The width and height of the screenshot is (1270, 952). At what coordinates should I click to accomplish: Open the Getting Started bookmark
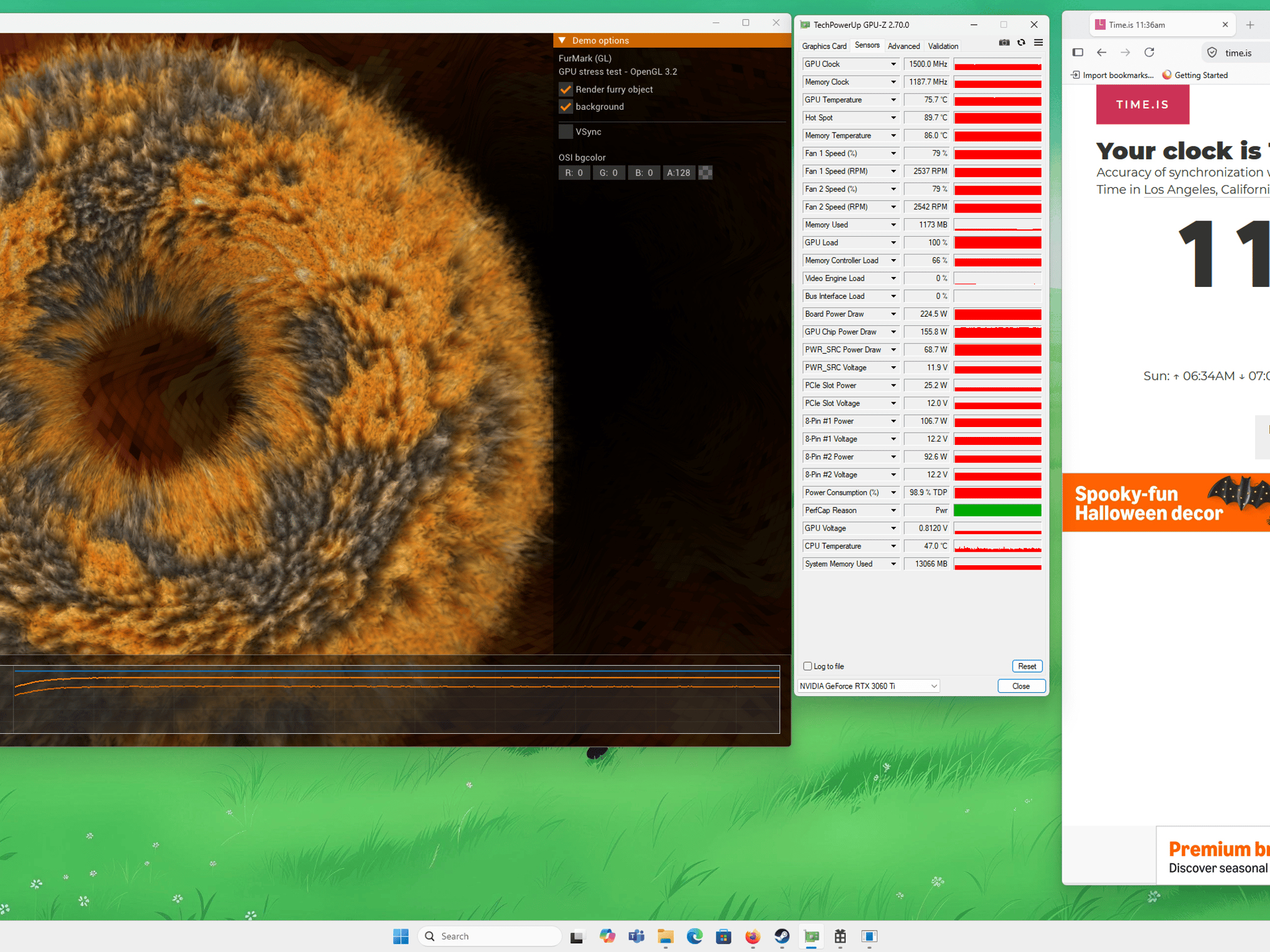tap(1195, 75)
